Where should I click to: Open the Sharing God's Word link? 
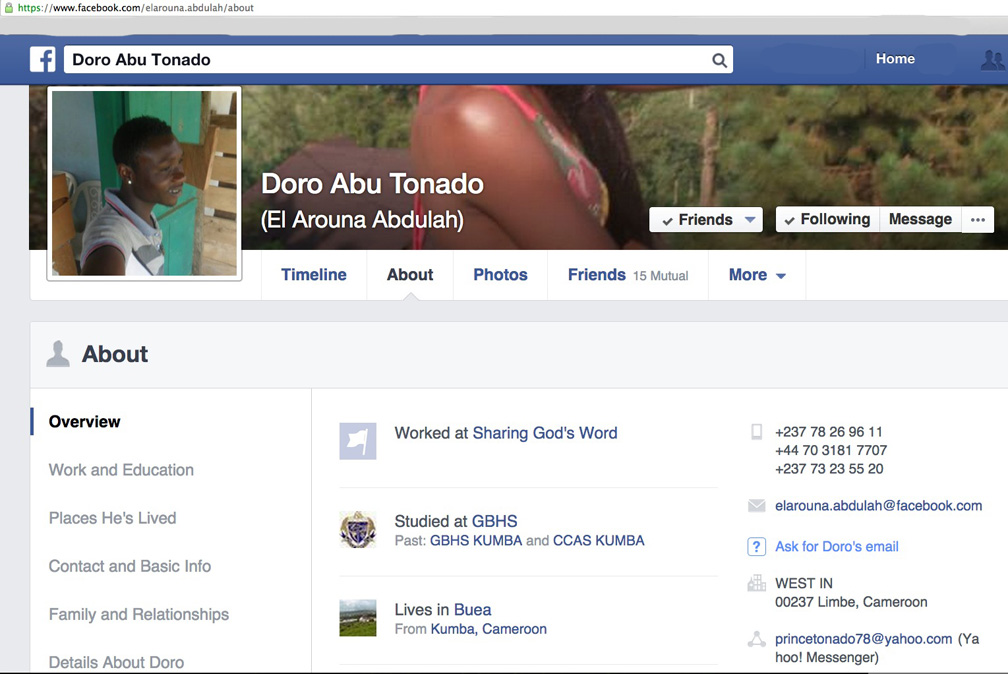click(x=545, y=433)
